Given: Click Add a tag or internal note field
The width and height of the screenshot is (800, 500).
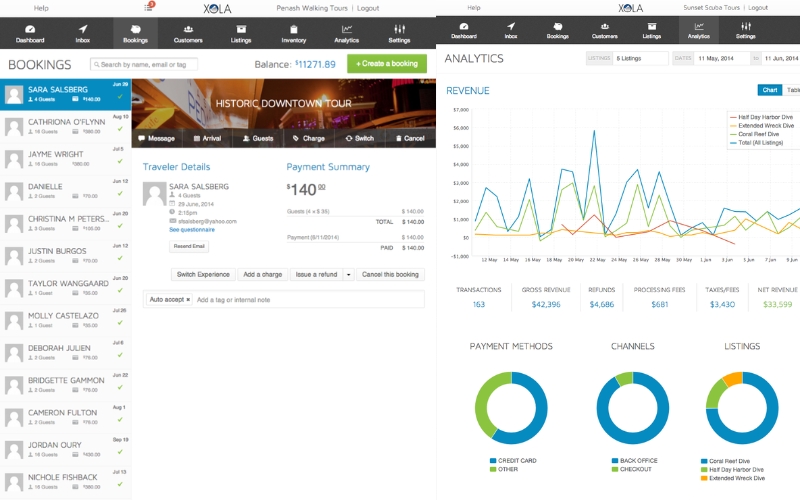Looking at the screenshot, I should click(309, 299).
